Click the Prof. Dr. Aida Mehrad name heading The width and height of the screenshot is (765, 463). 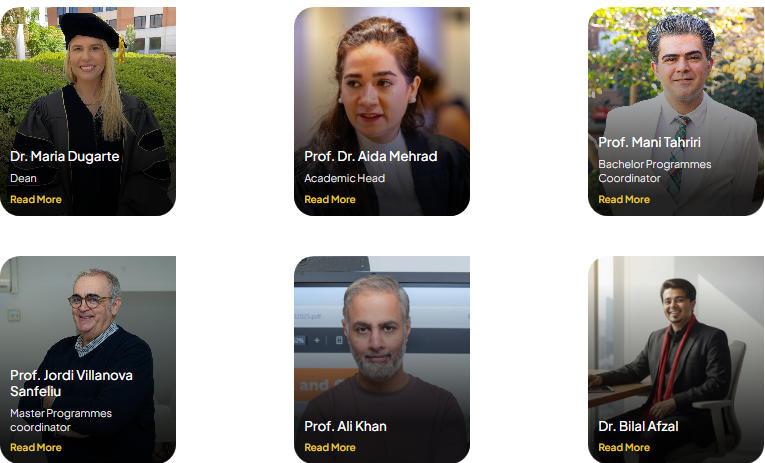(371, 157)
